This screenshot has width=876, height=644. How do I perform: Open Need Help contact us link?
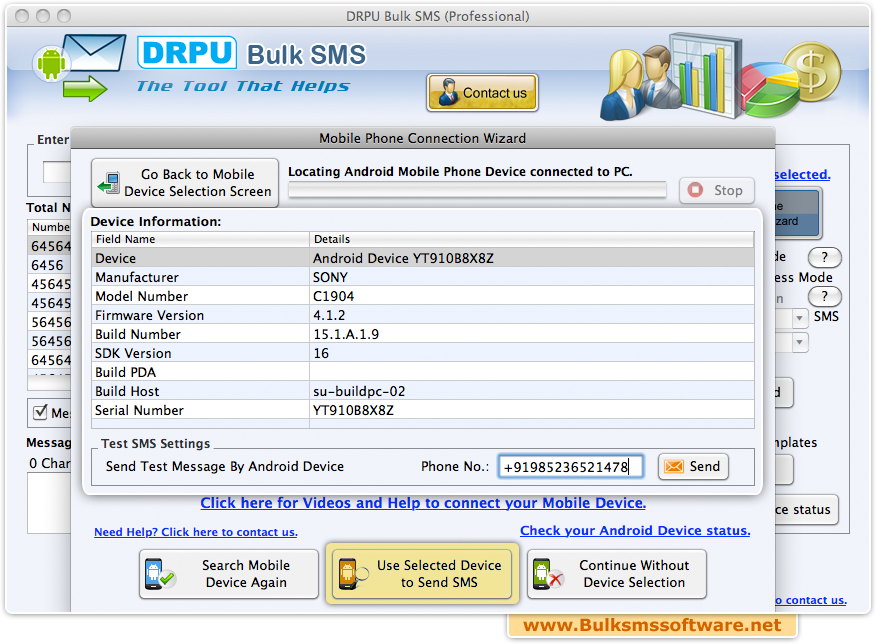pyautogui.click(x=196, y=532)
